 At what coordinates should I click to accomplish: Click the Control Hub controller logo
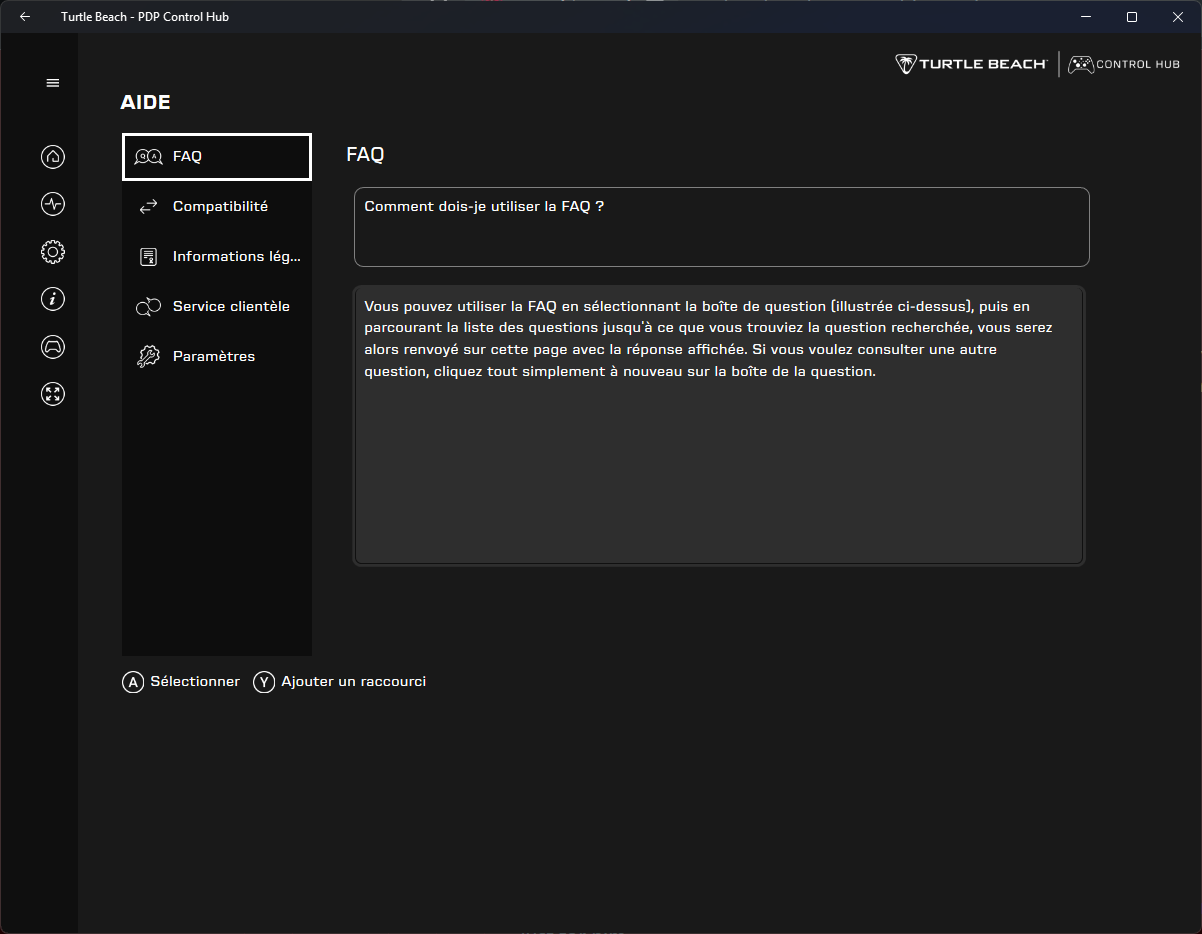1123,64
